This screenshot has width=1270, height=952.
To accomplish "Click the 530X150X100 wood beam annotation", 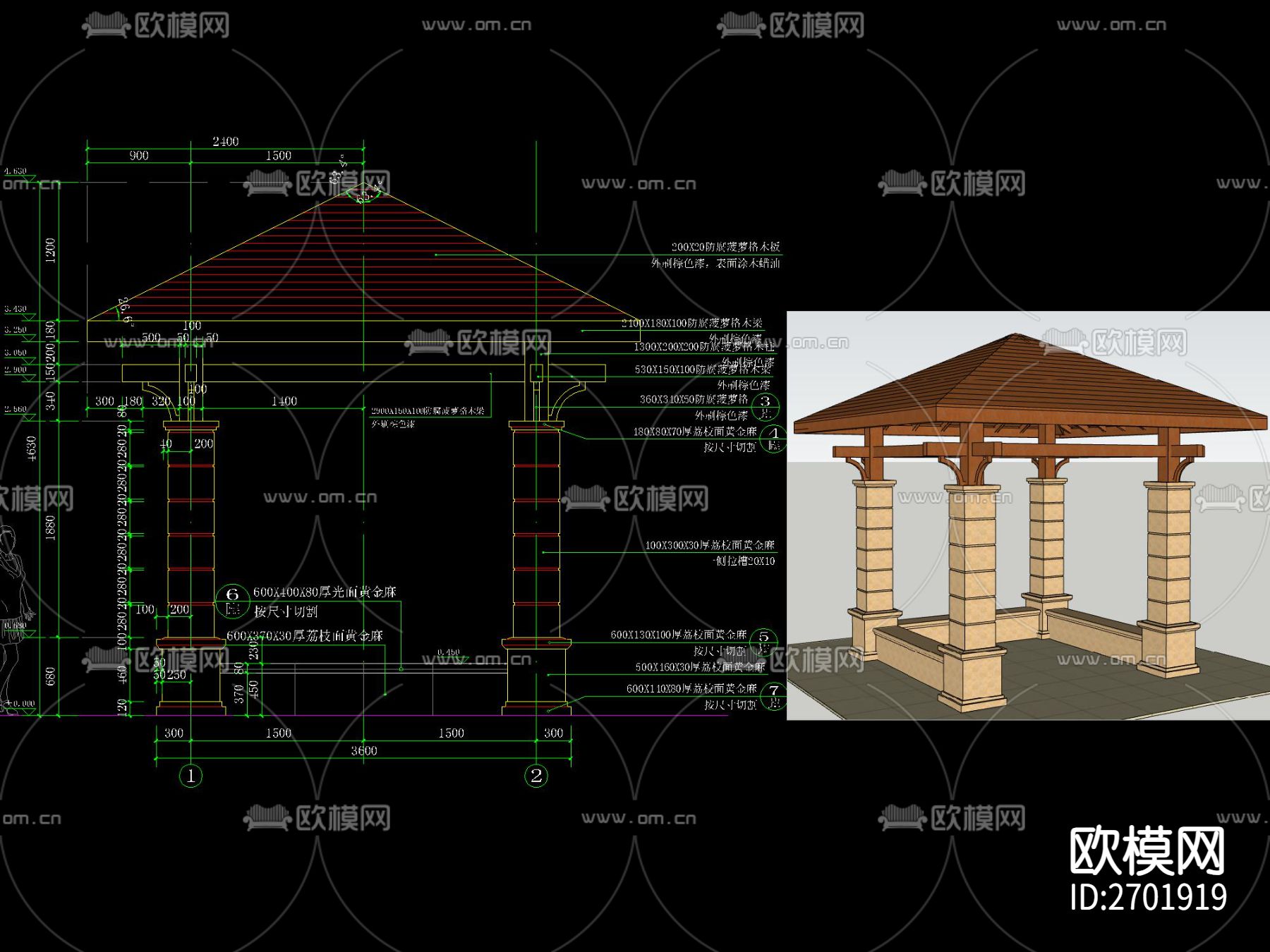I will pos(703,370).
